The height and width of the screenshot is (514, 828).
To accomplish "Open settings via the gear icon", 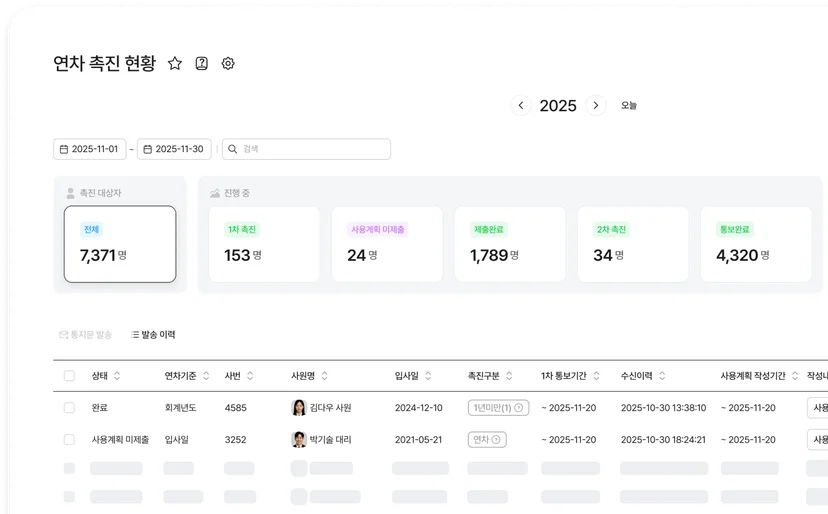I will pyautogui.click(x=228, y=63).
